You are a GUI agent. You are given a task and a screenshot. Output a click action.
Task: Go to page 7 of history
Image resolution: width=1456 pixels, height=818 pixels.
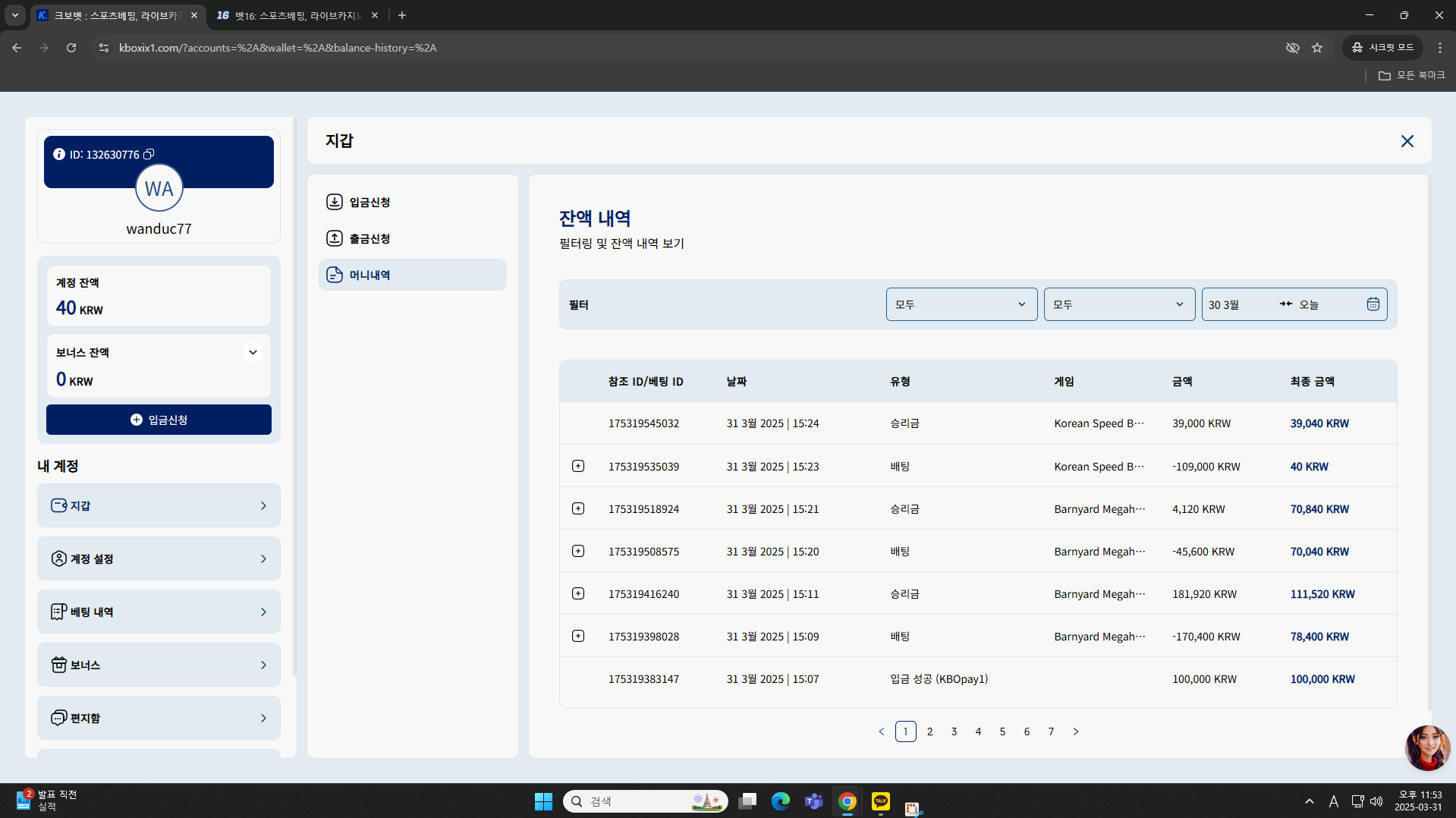click(1051, 731)
